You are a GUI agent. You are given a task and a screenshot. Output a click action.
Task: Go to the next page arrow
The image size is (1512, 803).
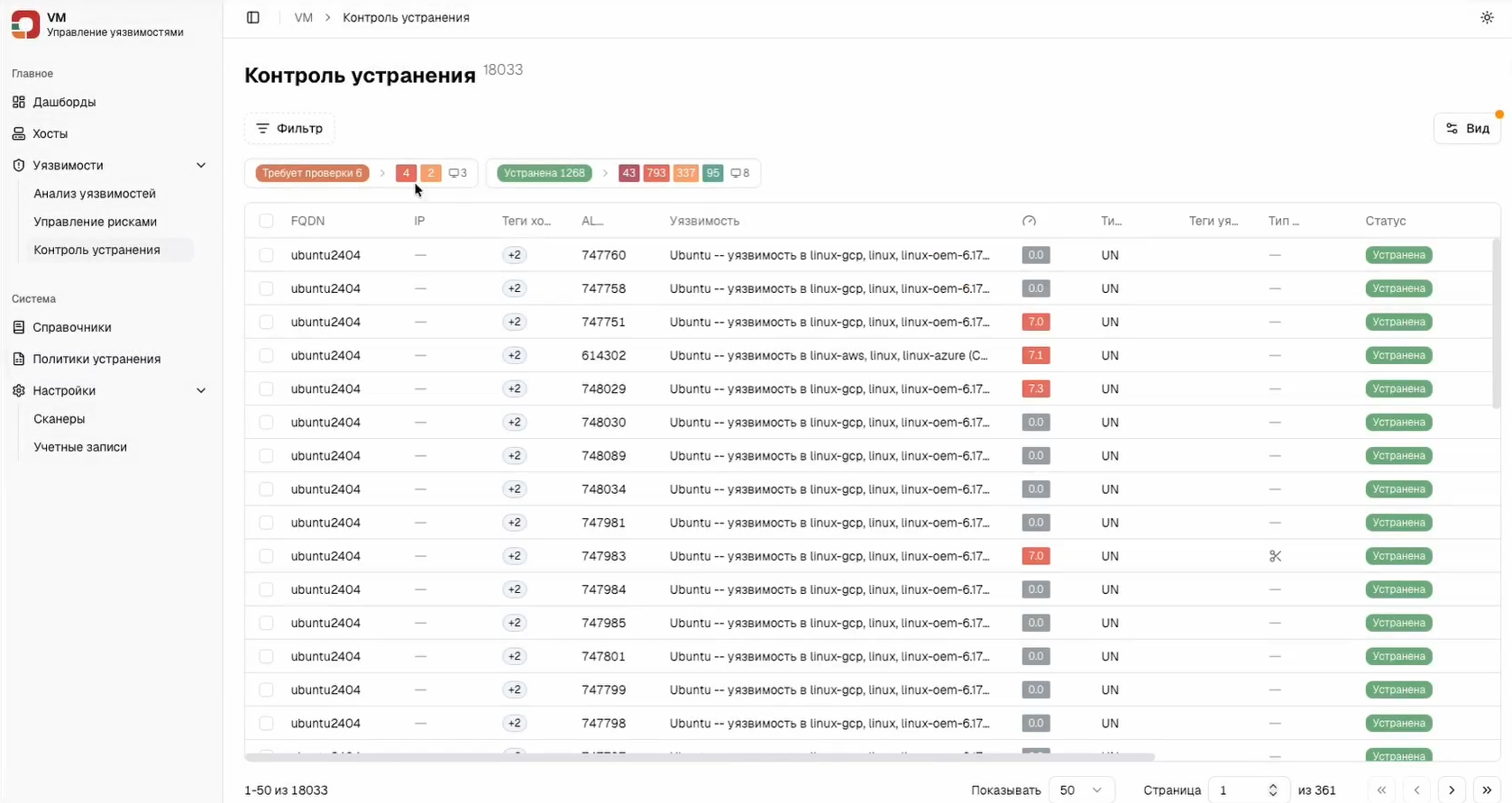pos(1452,790)
